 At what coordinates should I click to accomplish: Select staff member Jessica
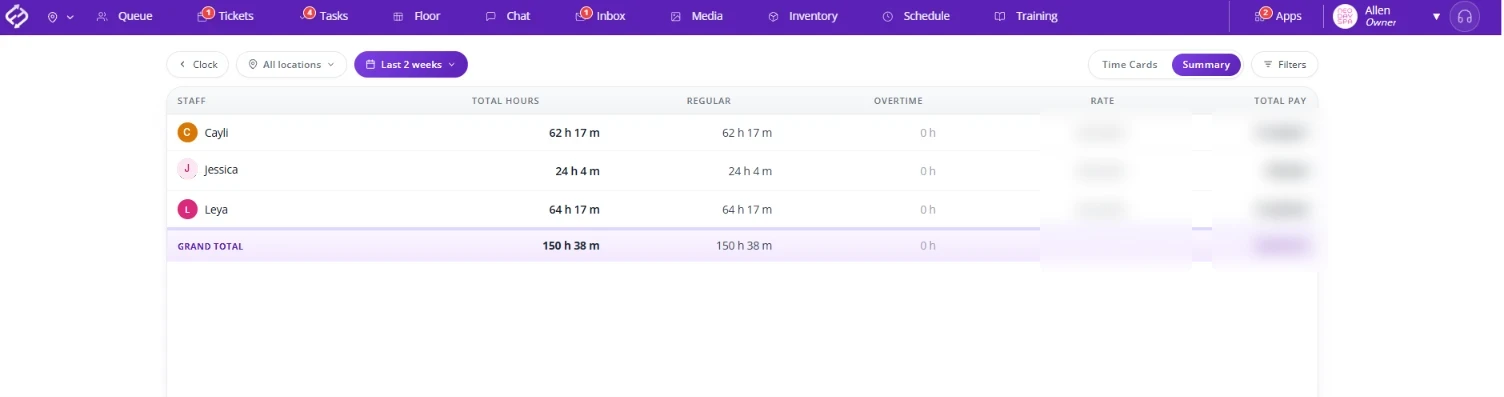click(208, 170)
